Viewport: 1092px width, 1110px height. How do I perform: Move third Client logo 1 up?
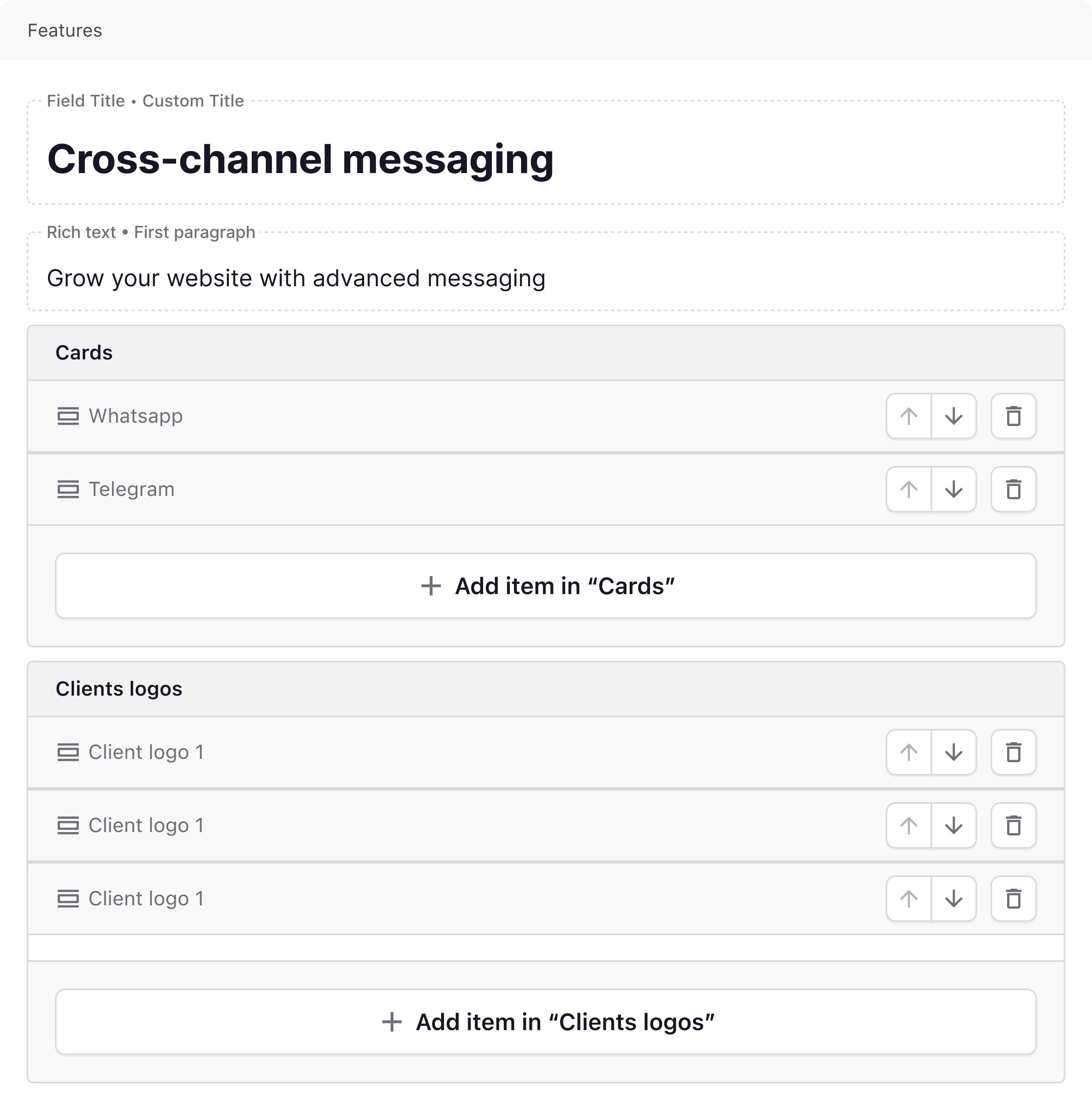click(908, 898)
